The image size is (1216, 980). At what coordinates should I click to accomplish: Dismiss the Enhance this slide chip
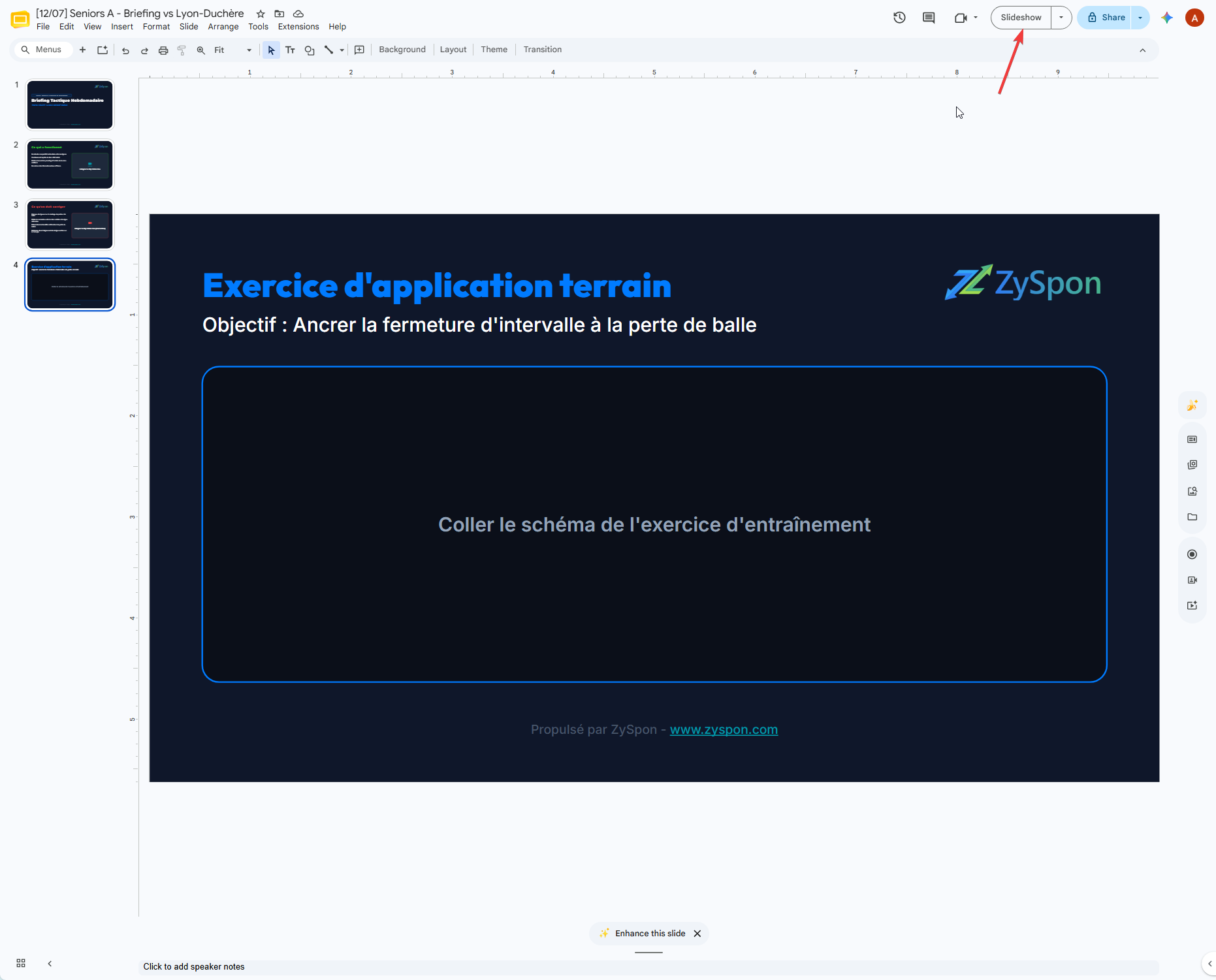(x=697, y=934)
